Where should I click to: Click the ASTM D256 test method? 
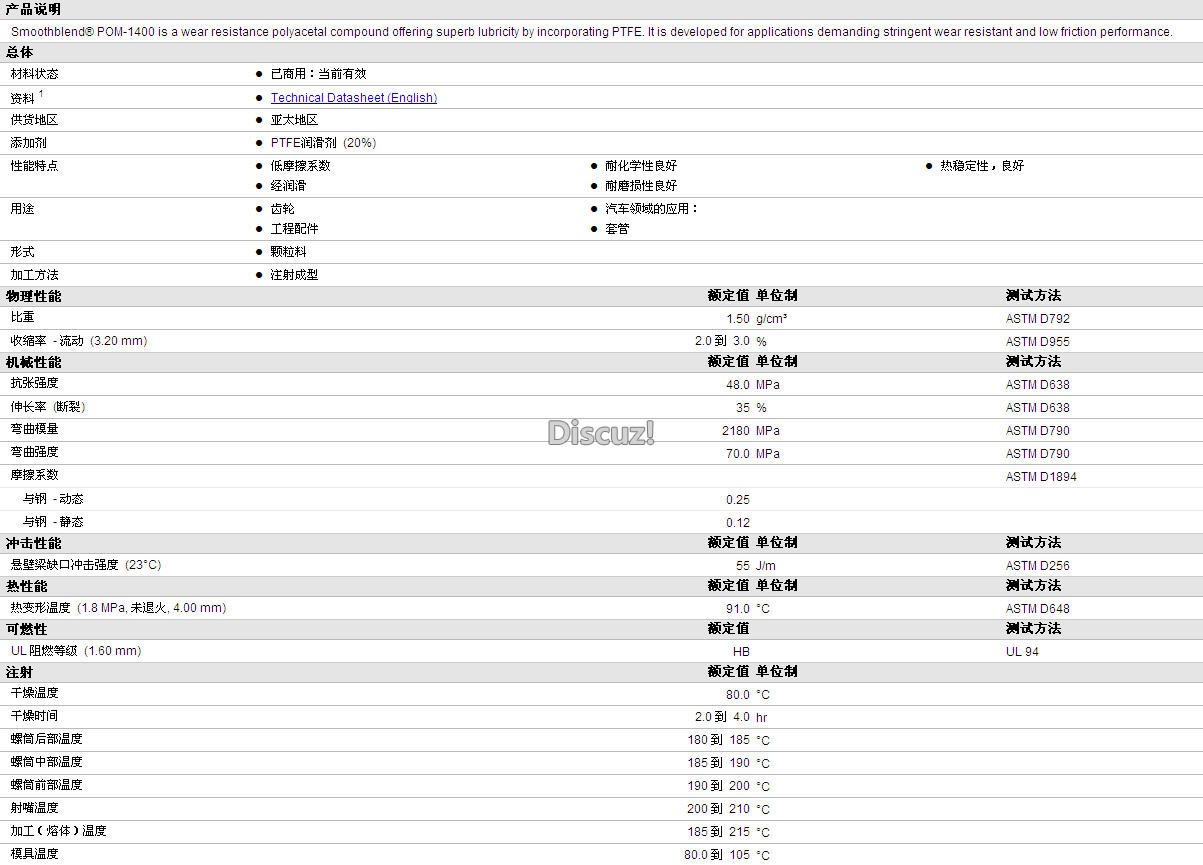click(x=1037, y=566)
